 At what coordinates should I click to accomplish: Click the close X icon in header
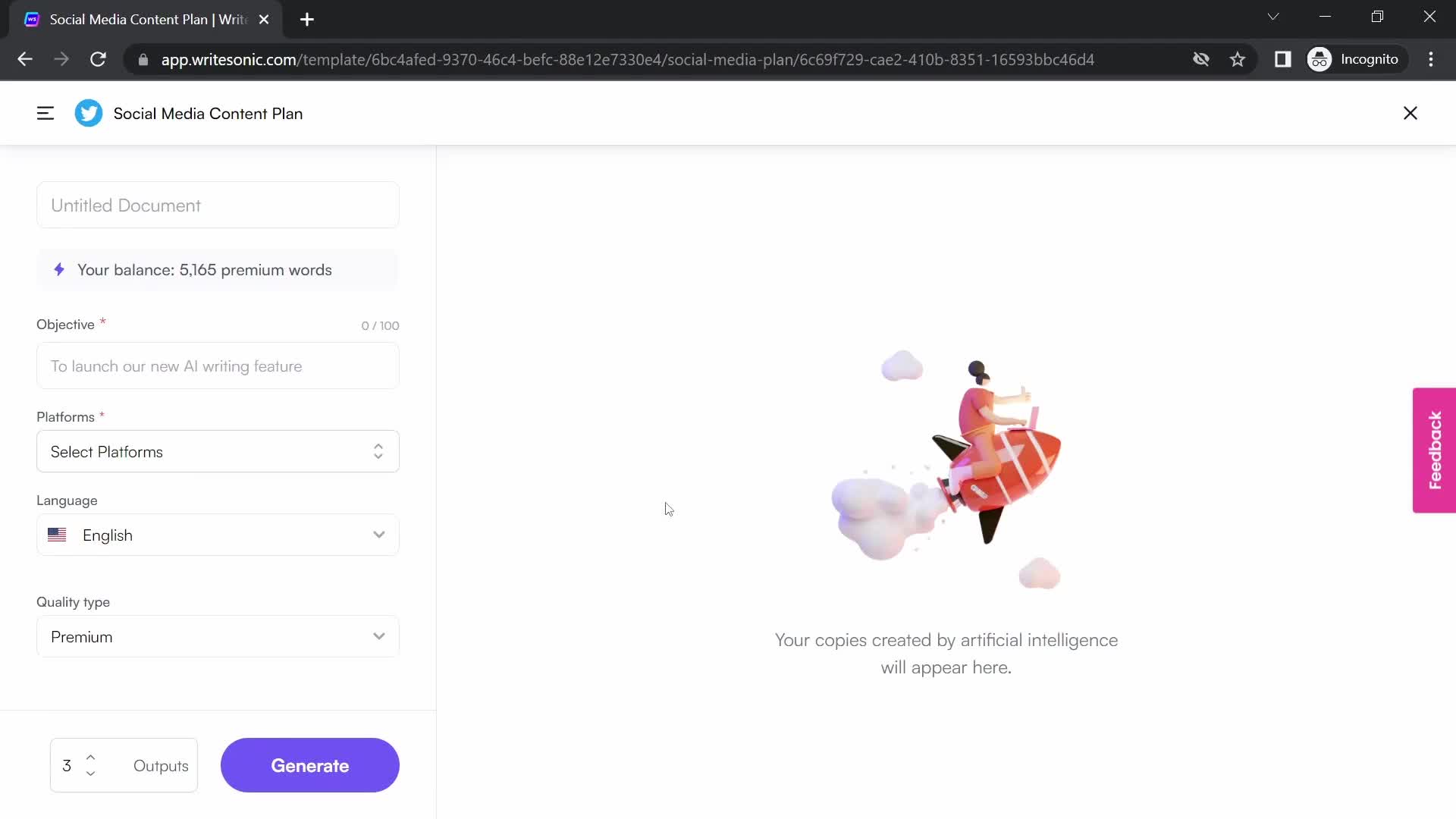pos(1410,112)
